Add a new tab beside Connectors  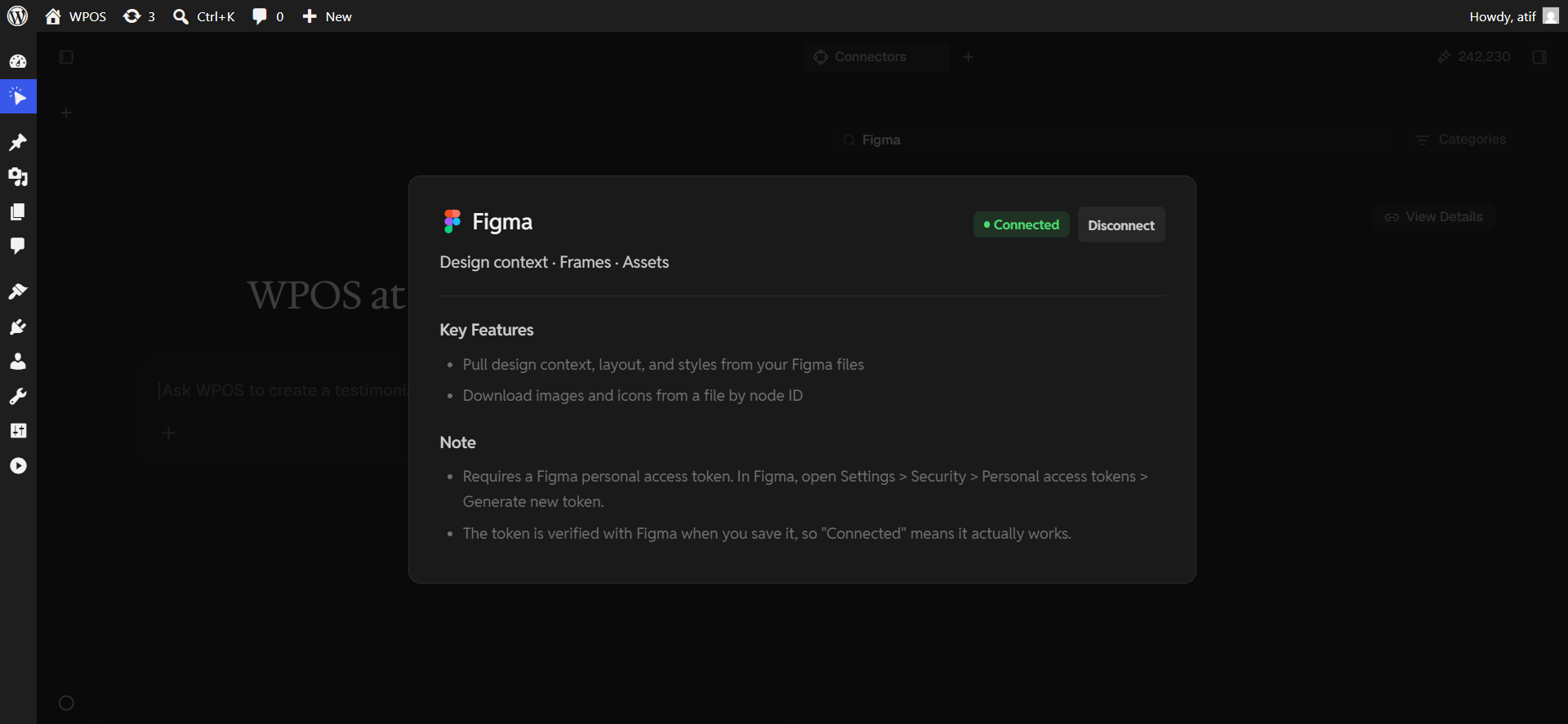pos(969,57)
